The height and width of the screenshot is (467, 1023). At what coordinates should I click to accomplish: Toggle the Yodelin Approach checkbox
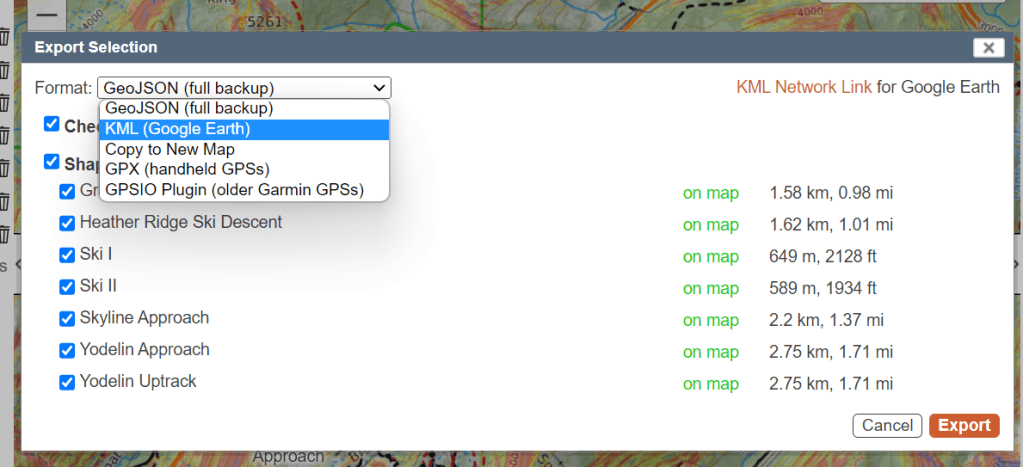click(67, 351)
